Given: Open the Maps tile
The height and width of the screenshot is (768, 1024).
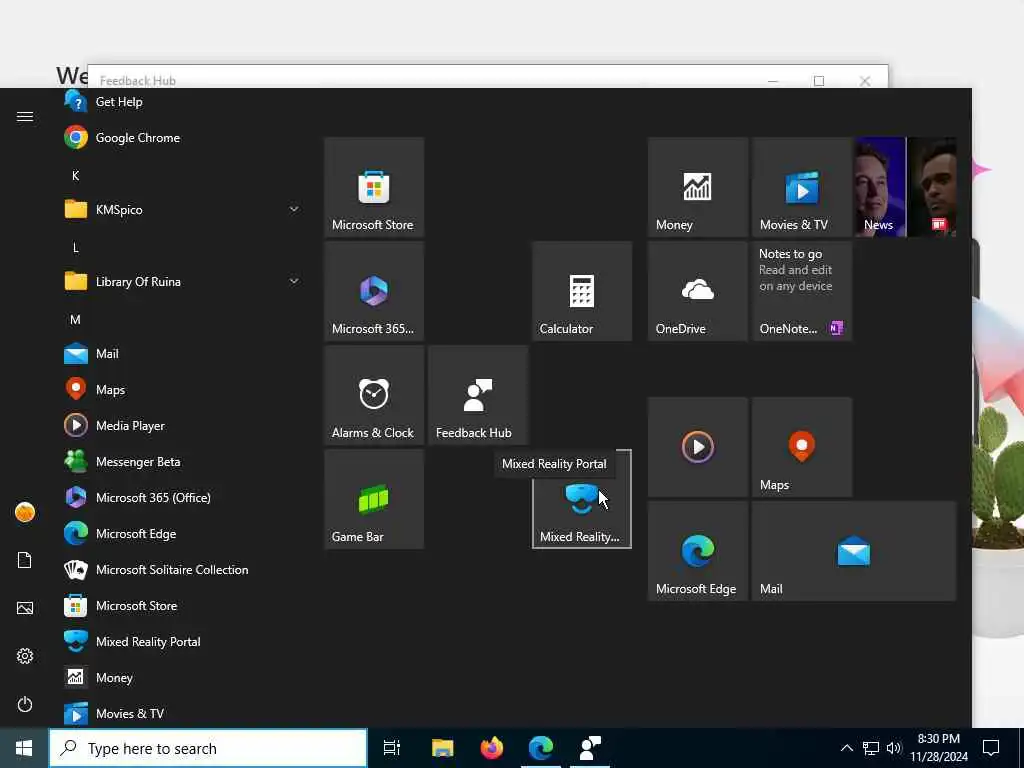Looking at the screenshot, I should point(802,447).
